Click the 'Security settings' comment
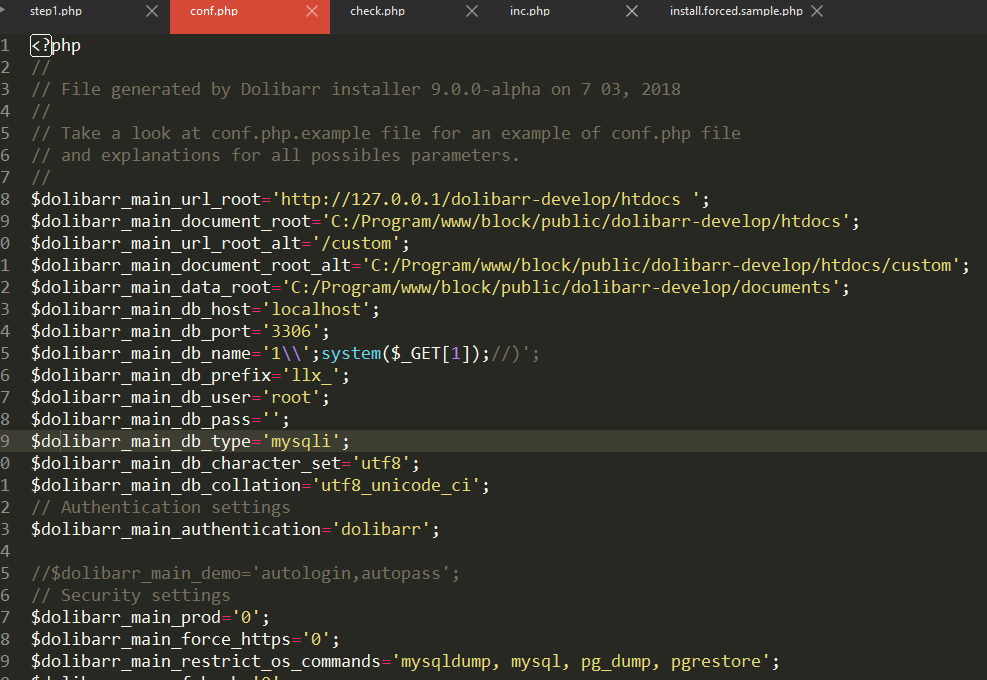The height and width of the screenshot is (680, 987). coord(131,596)
